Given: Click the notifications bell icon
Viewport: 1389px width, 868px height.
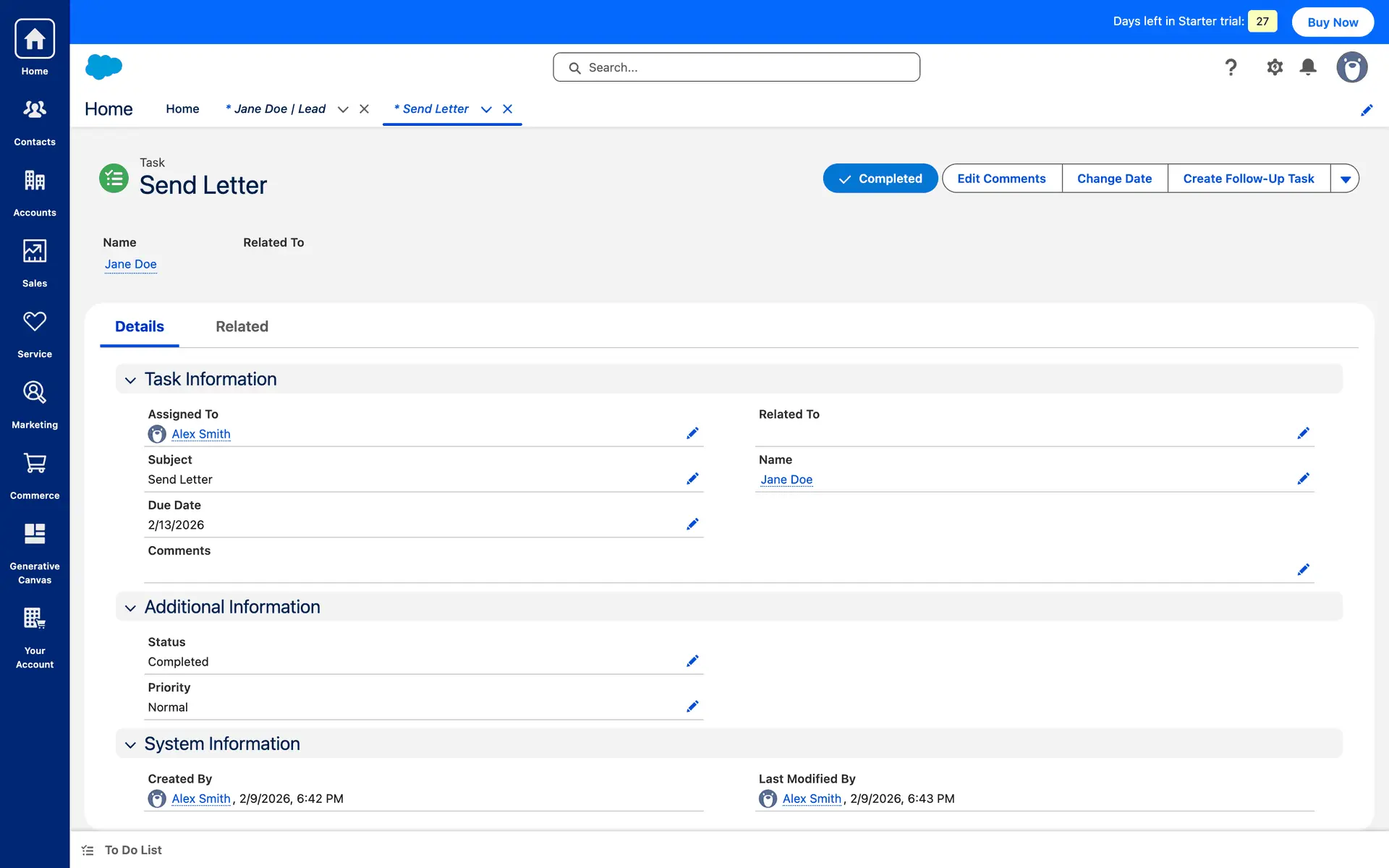Looking at the screenshot, I should click(1308, 67).
